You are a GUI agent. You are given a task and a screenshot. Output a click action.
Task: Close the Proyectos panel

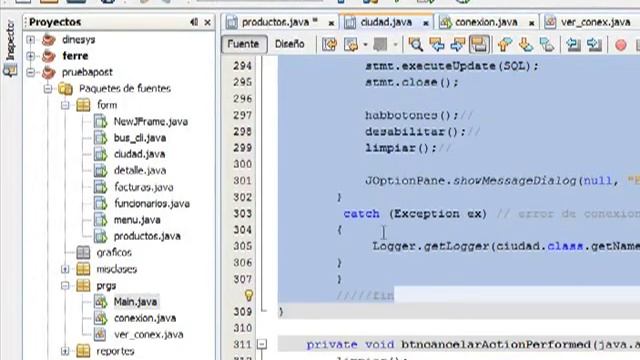[207, 22]
